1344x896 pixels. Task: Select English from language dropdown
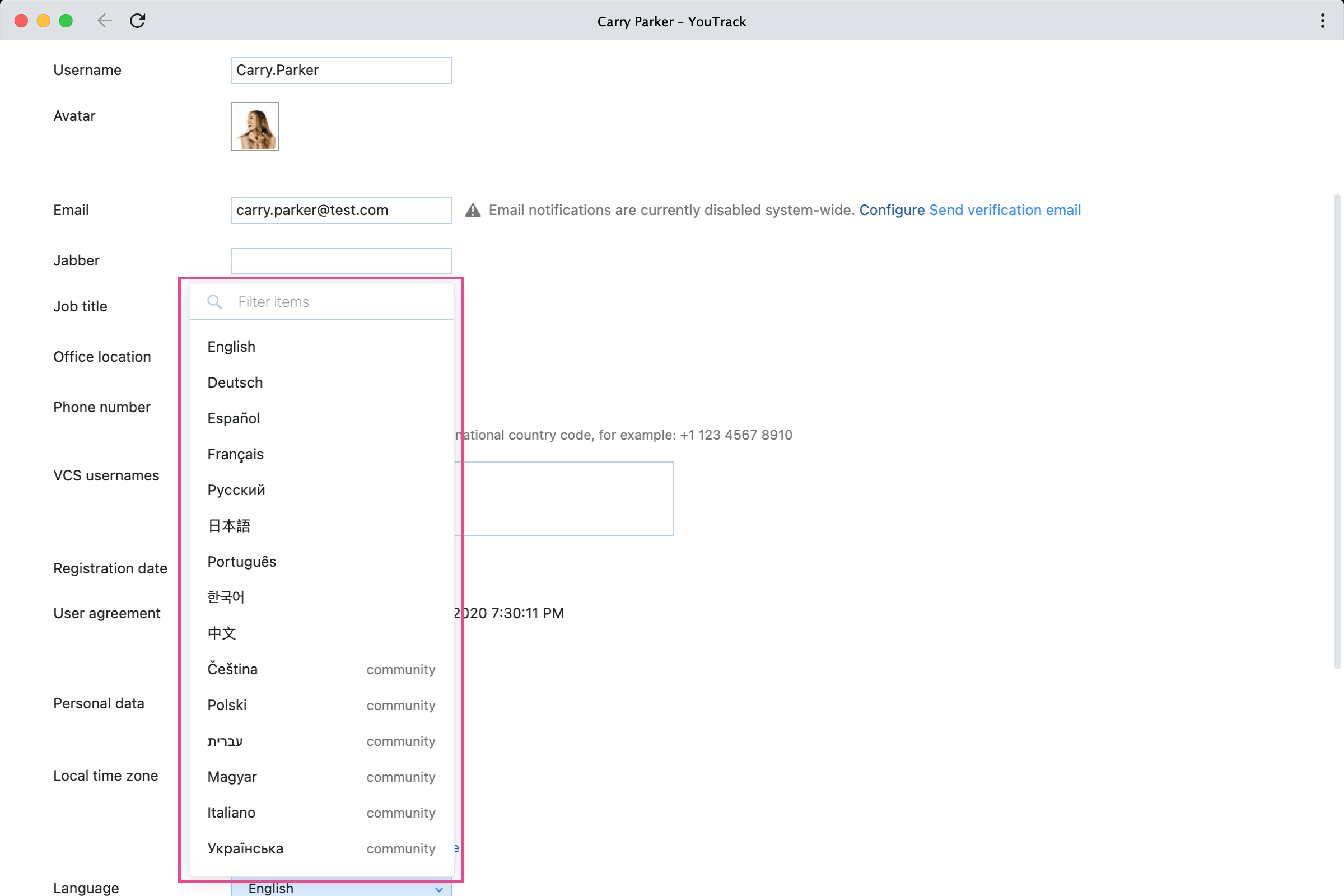pos(231,346)
